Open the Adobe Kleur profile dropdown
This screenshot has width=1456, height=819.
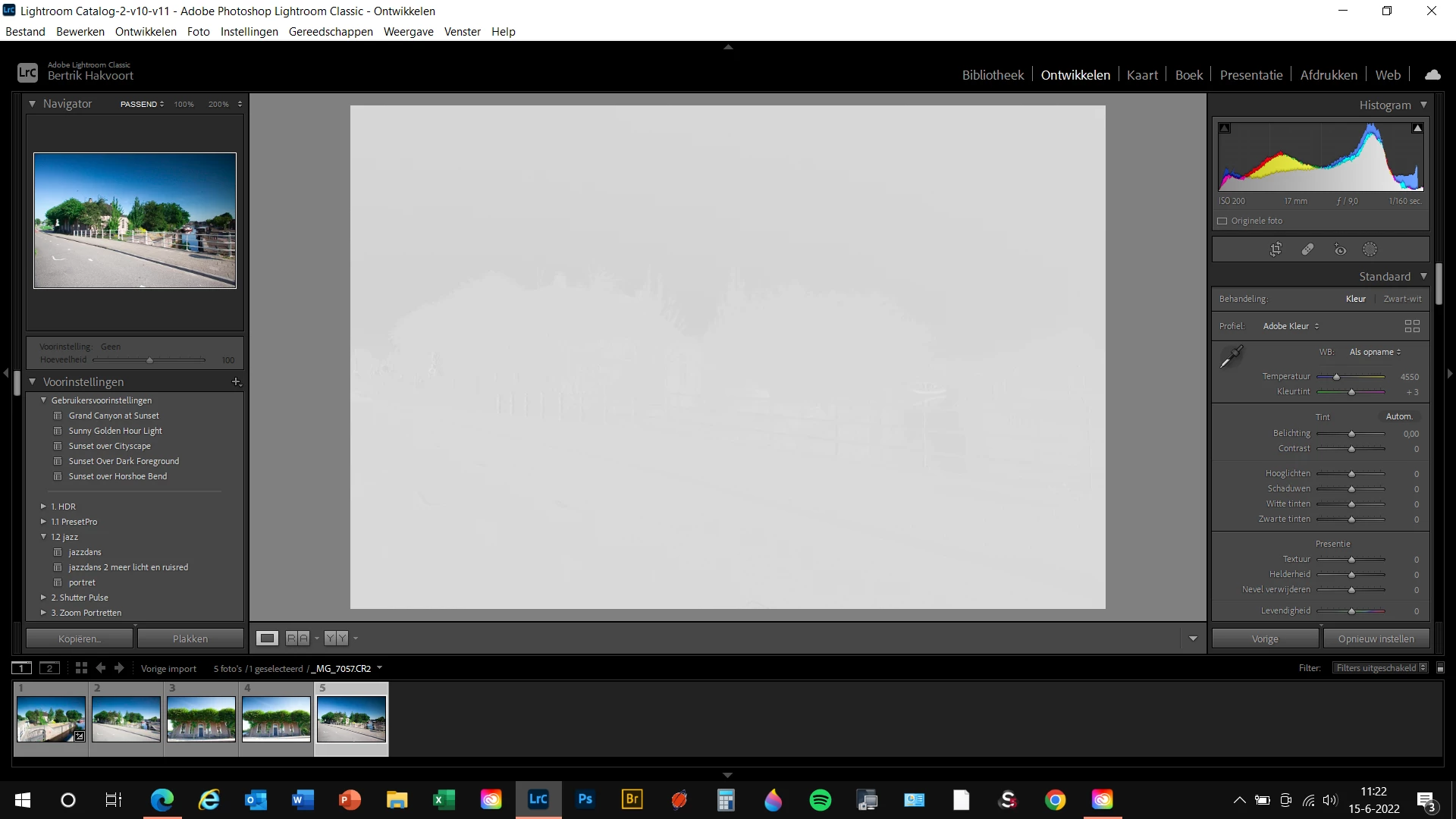[1291, 326]
